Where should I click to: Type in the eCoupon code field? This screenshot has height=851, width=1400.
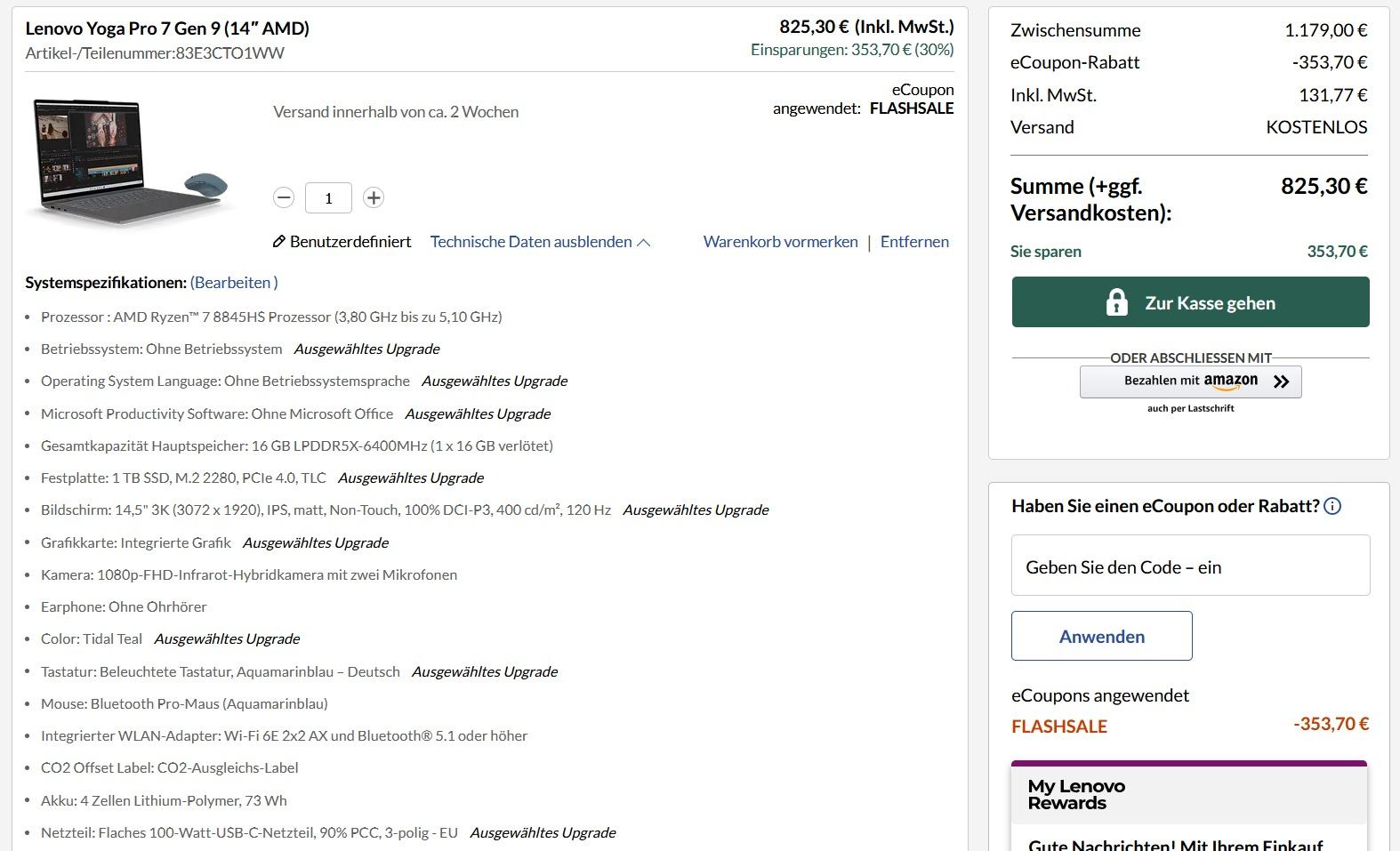coord(1190,566)
